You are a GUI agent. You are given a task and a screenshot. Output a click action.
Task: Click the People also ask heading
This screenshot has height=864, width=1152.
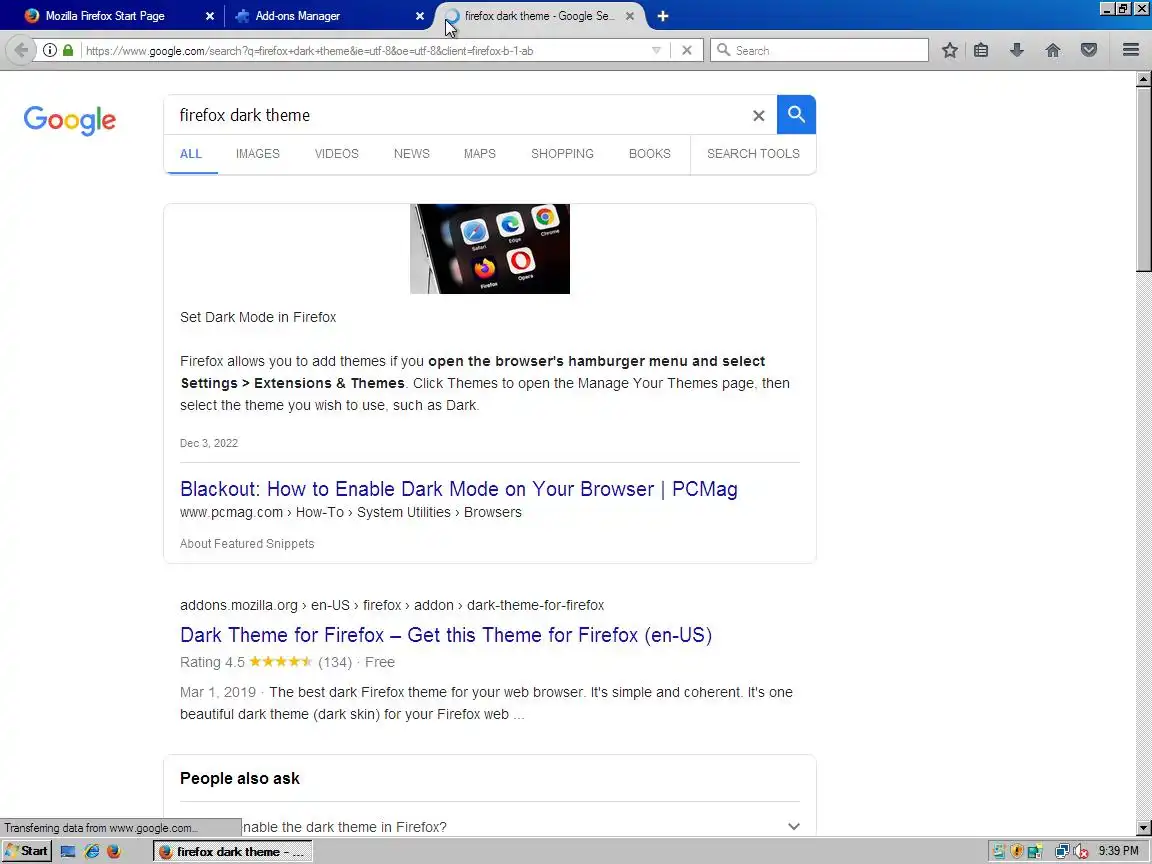click(x=240, y=778)
